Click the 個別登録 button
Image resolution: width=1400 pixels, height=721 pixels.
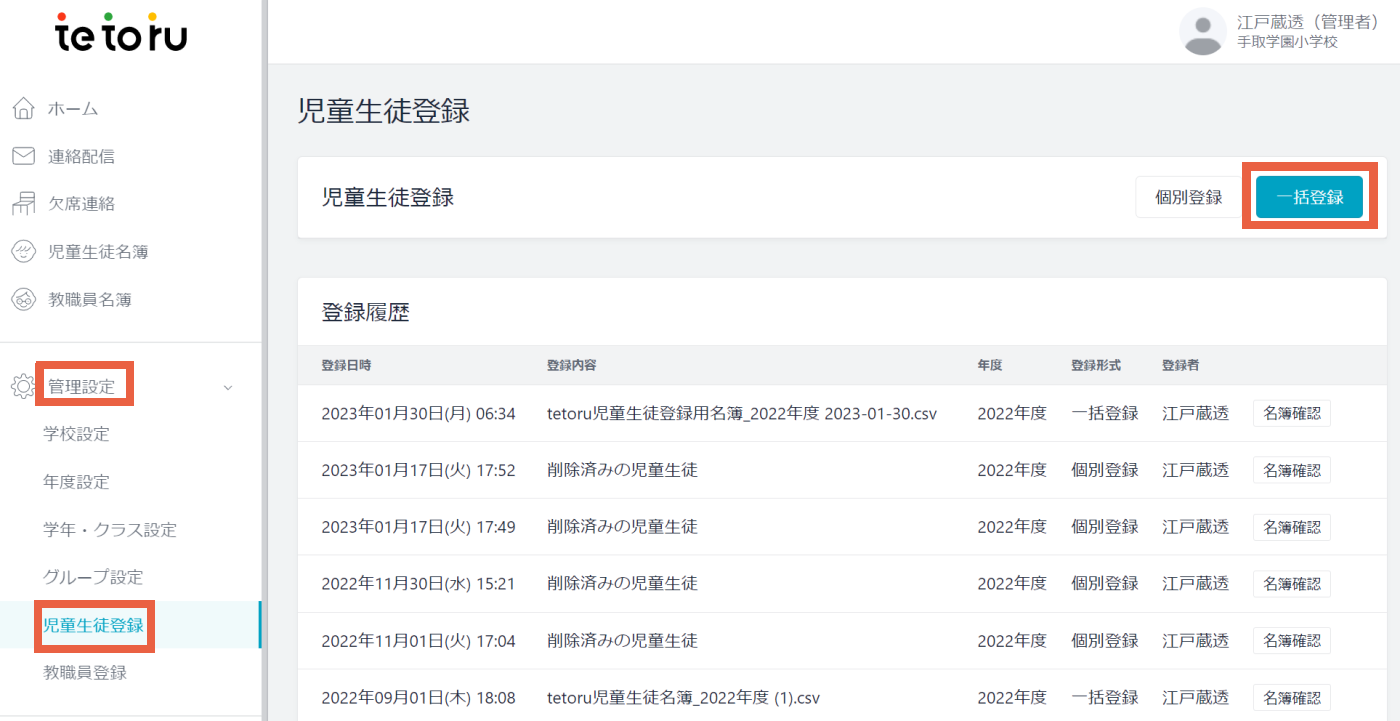pos(1189,197)
